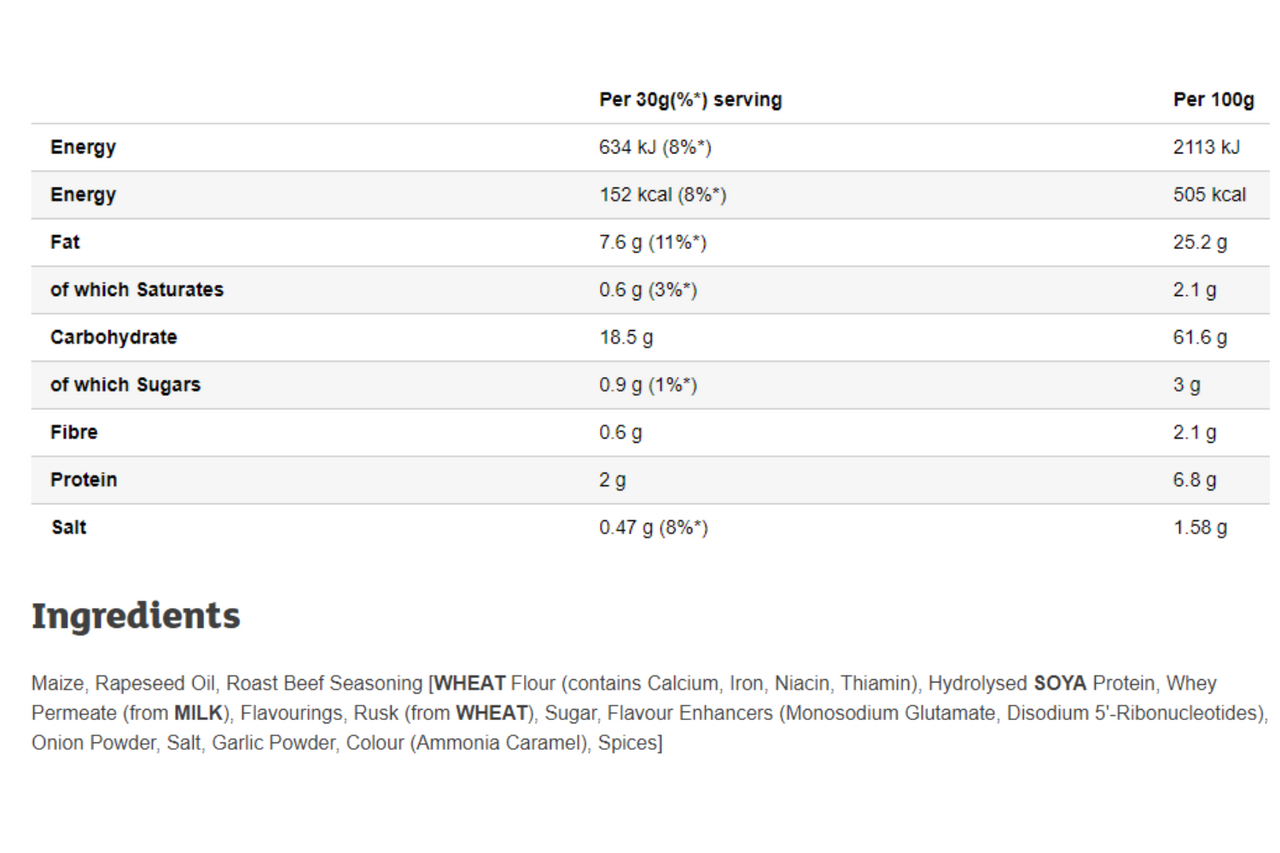This screenshot has width=1280, height=853.
Task: Click the 'of which Sugars' row label
Action: pos(125,385)
